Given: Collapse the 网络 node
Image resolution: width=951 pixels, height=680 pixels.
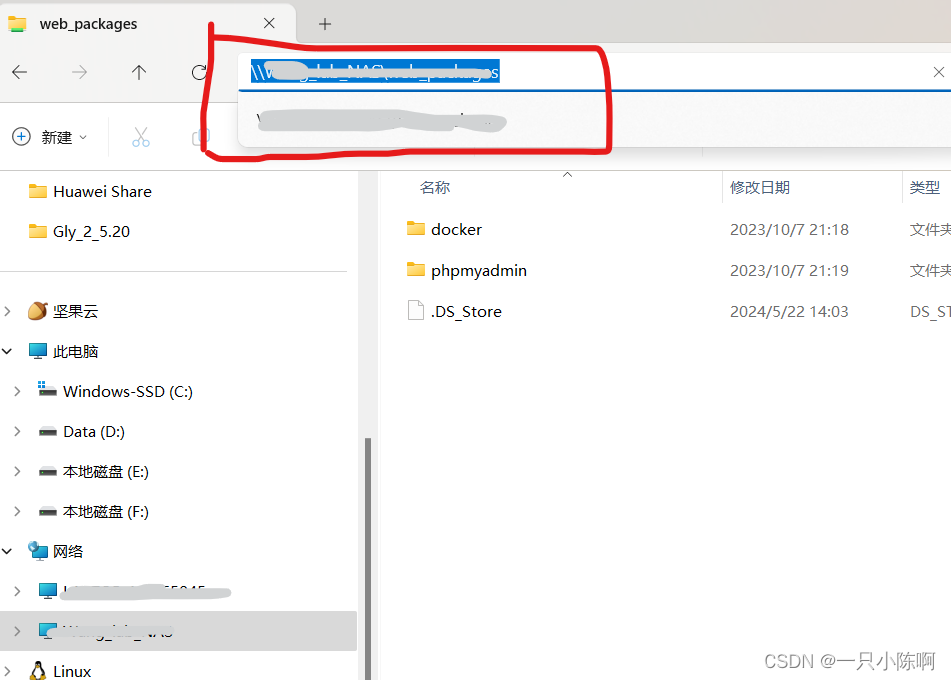Looking at the screenshot, I should [7, 551].
